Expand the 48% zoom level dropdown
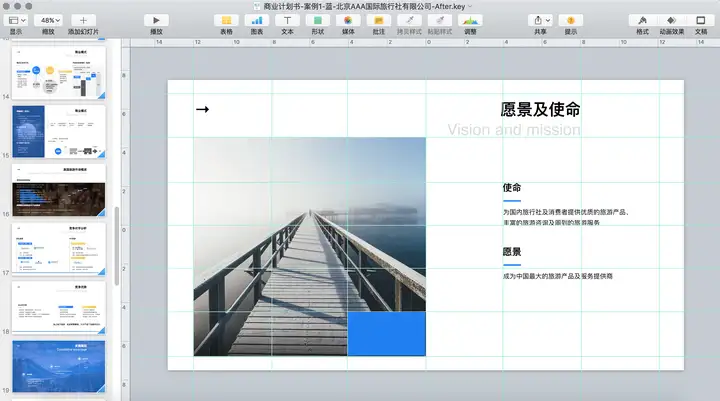 coord(47,20)
